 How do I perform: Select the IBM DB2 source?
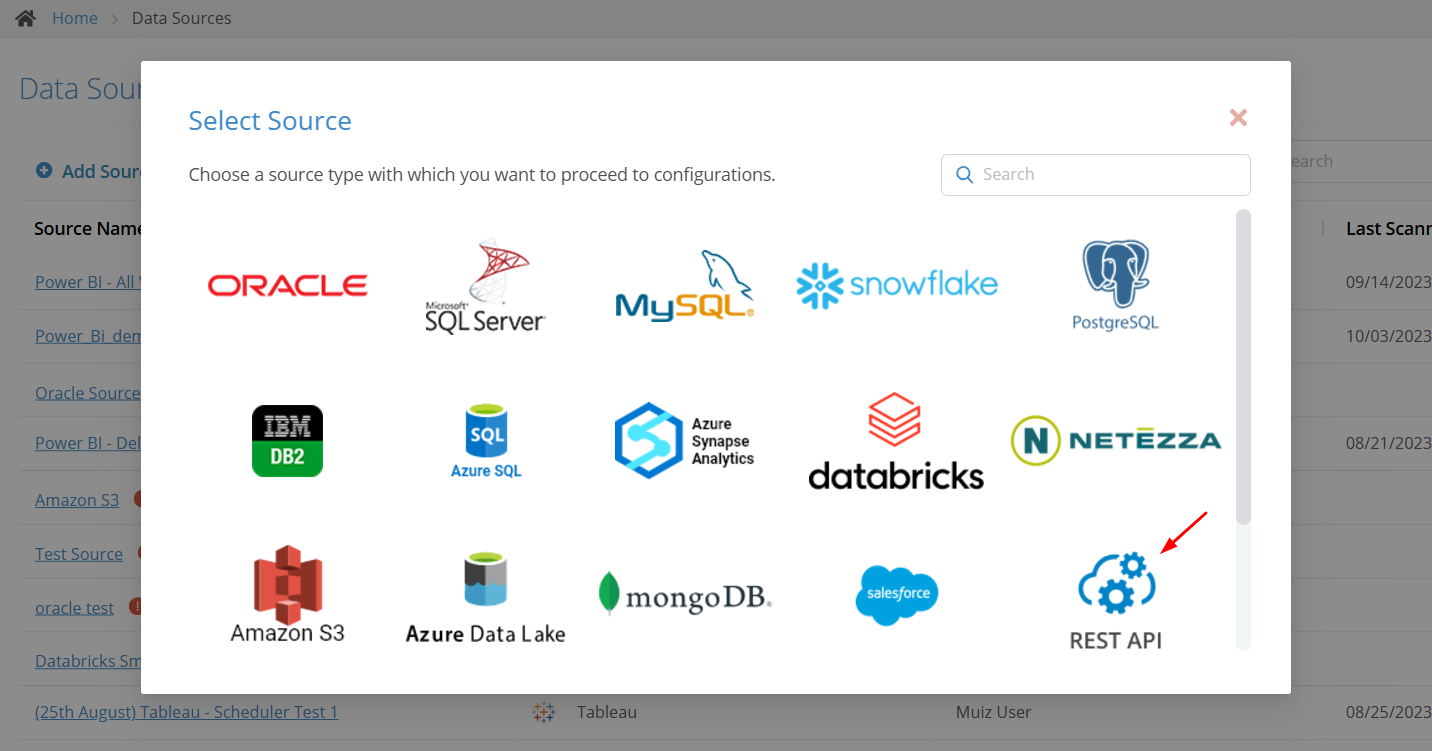click(x=287, y=441)
